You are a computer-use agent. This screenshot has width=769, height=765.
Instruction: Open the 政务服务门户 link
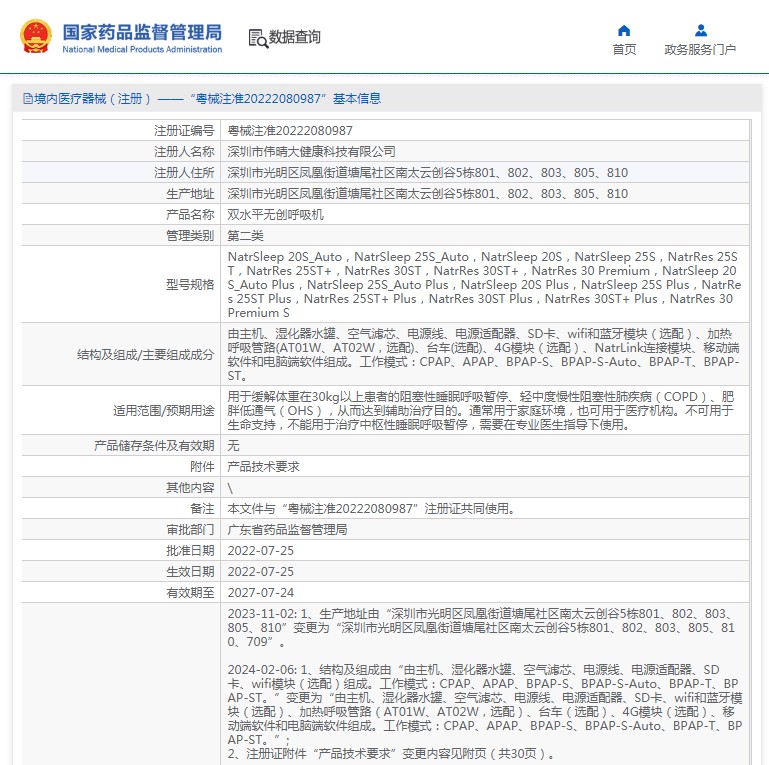pyautogui.click(x=700, y=50)
